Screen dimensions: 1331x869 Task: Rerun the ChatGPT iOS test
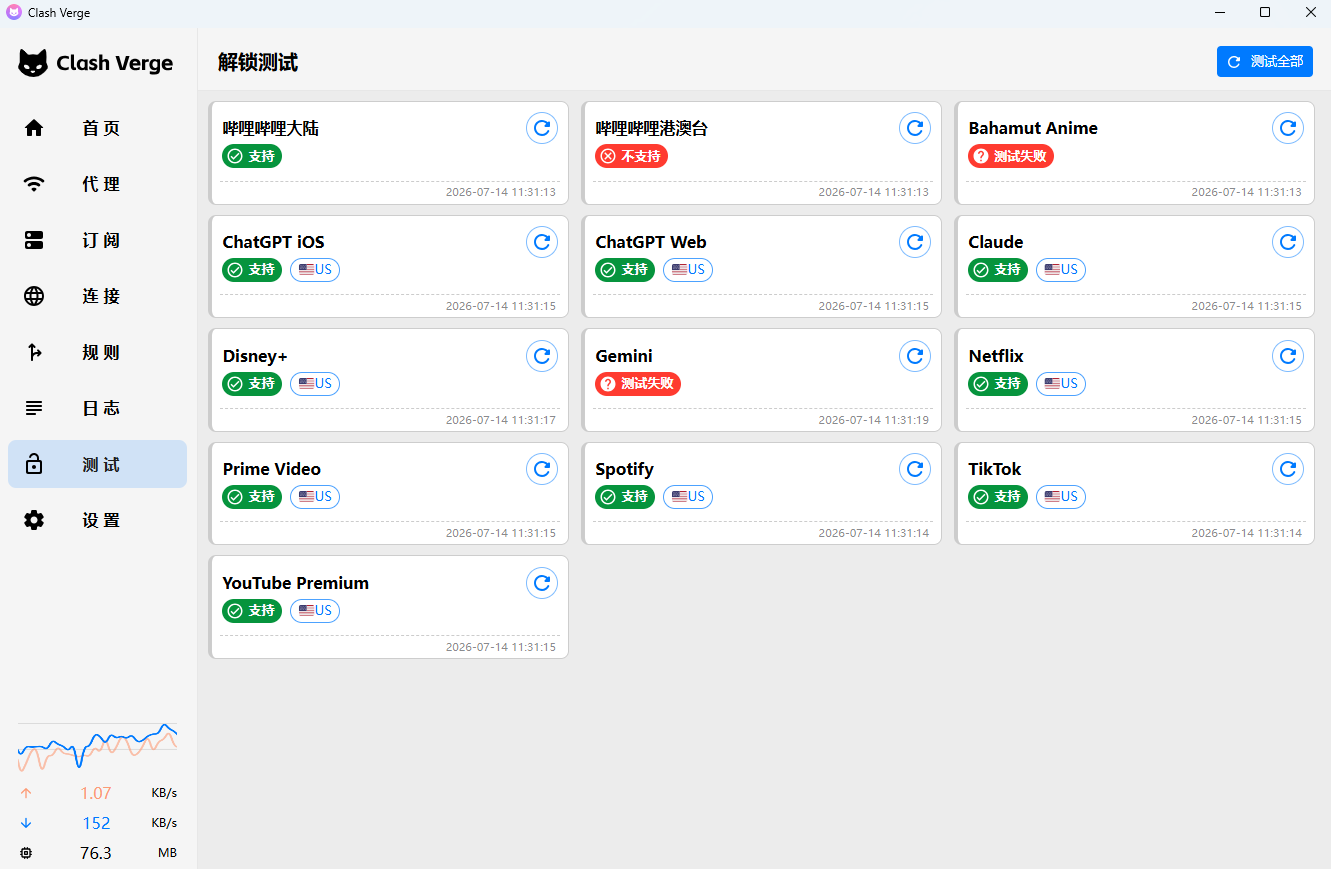click(542, 241)
